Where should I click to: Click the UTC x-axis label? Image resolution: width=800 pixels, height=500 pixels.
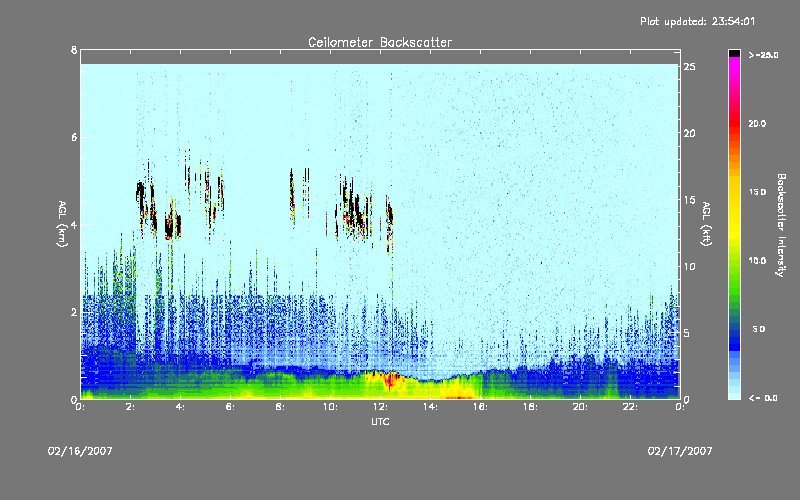[x=380, y=421]
